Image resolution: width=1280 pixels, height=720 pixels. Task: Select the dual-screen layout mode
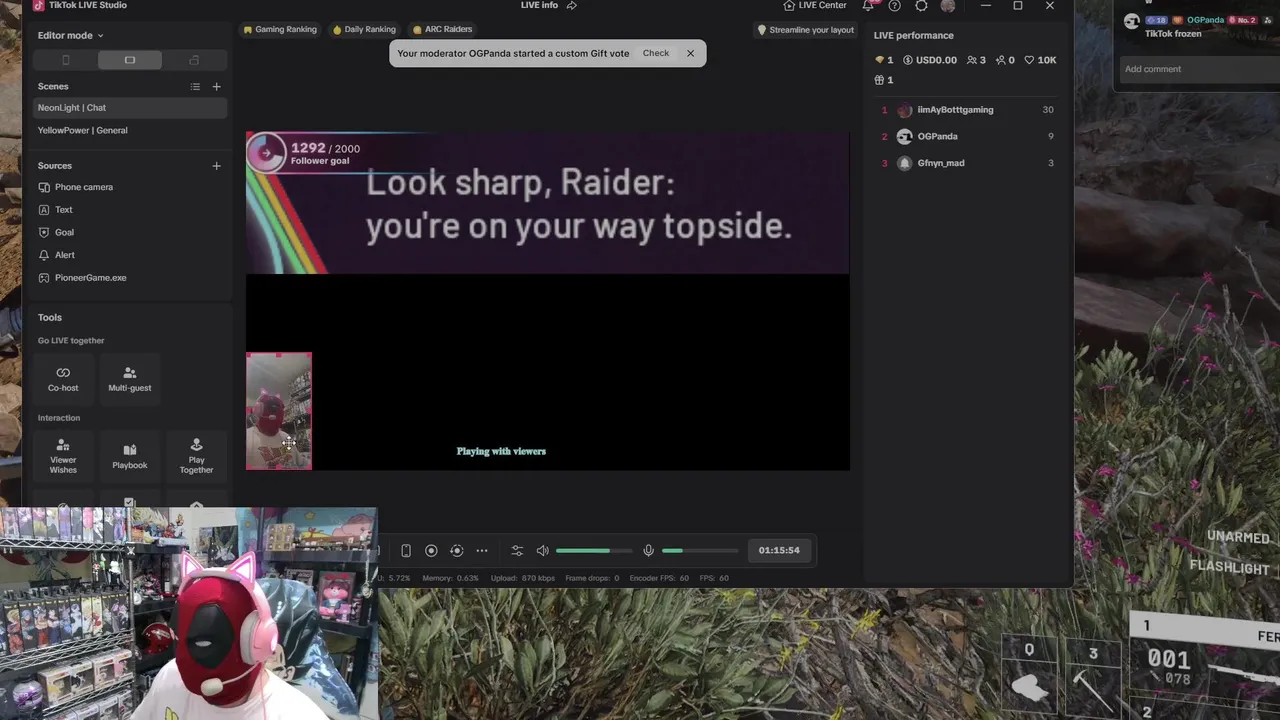coord(194,60)
